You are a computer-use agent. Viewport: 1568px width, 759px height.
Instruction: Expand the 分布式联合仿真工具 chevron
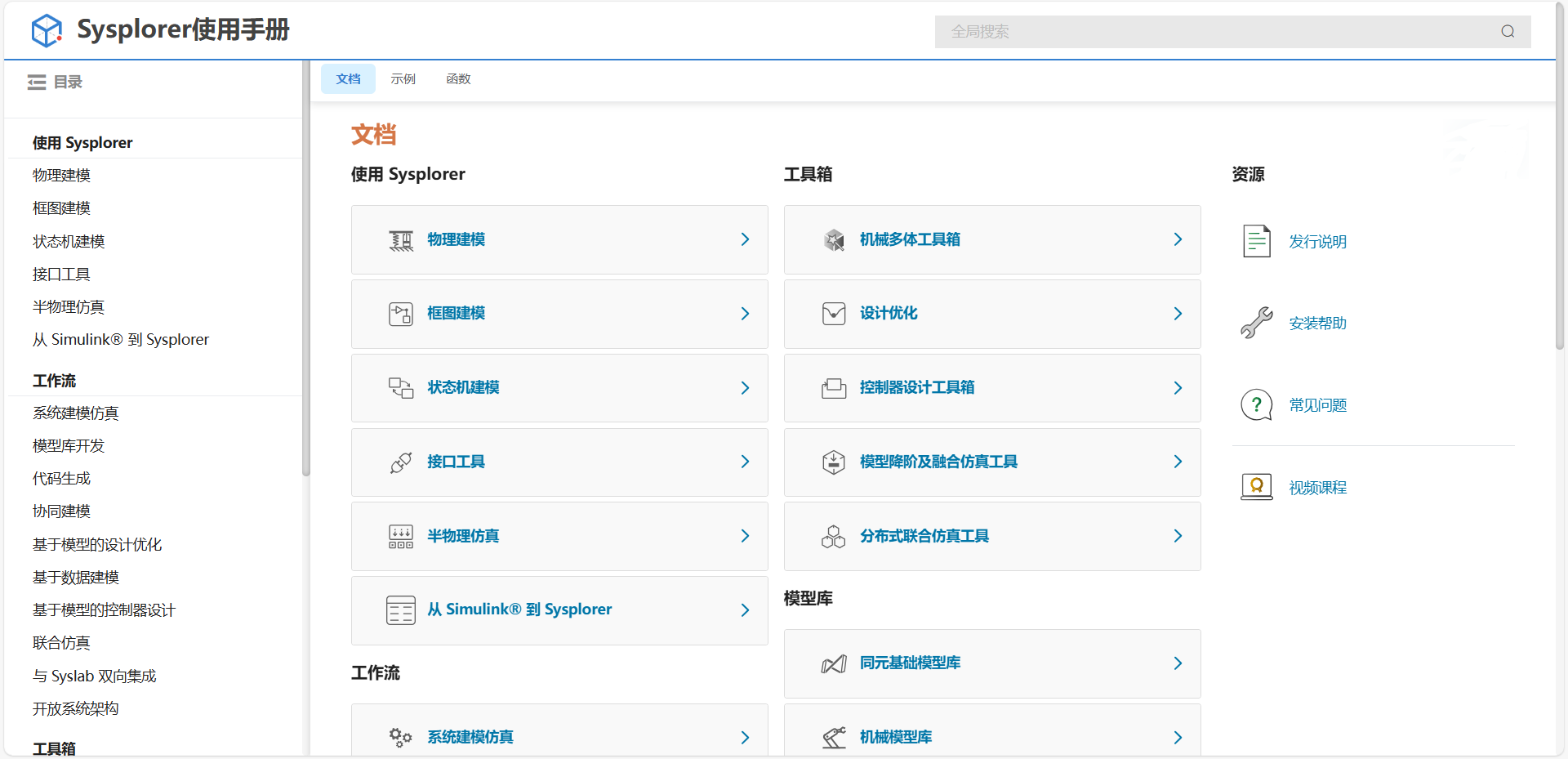click(1178, 536)
